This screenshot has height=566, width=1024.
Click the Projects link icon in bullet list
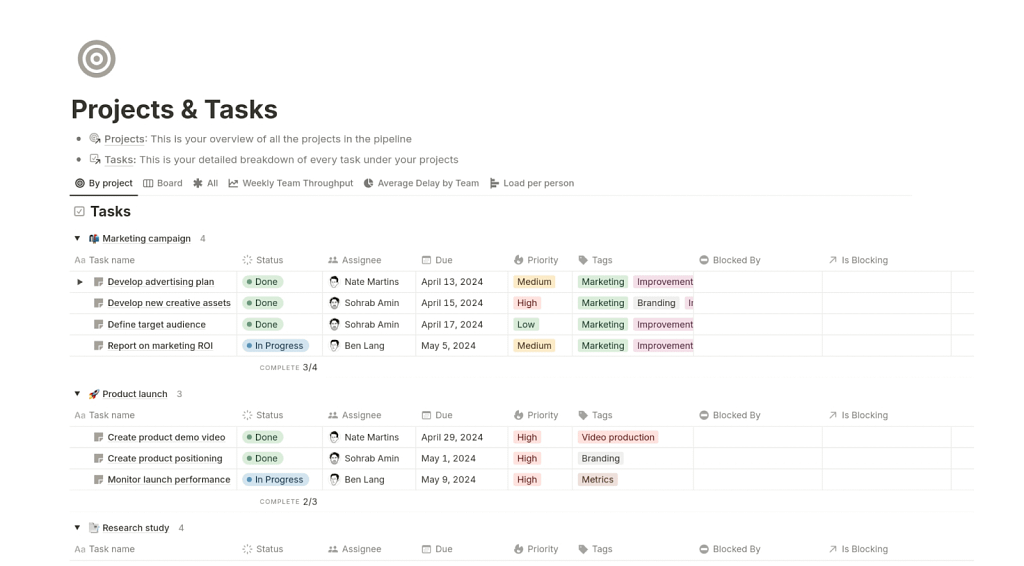pyautogui.click(x=95, y=138)
